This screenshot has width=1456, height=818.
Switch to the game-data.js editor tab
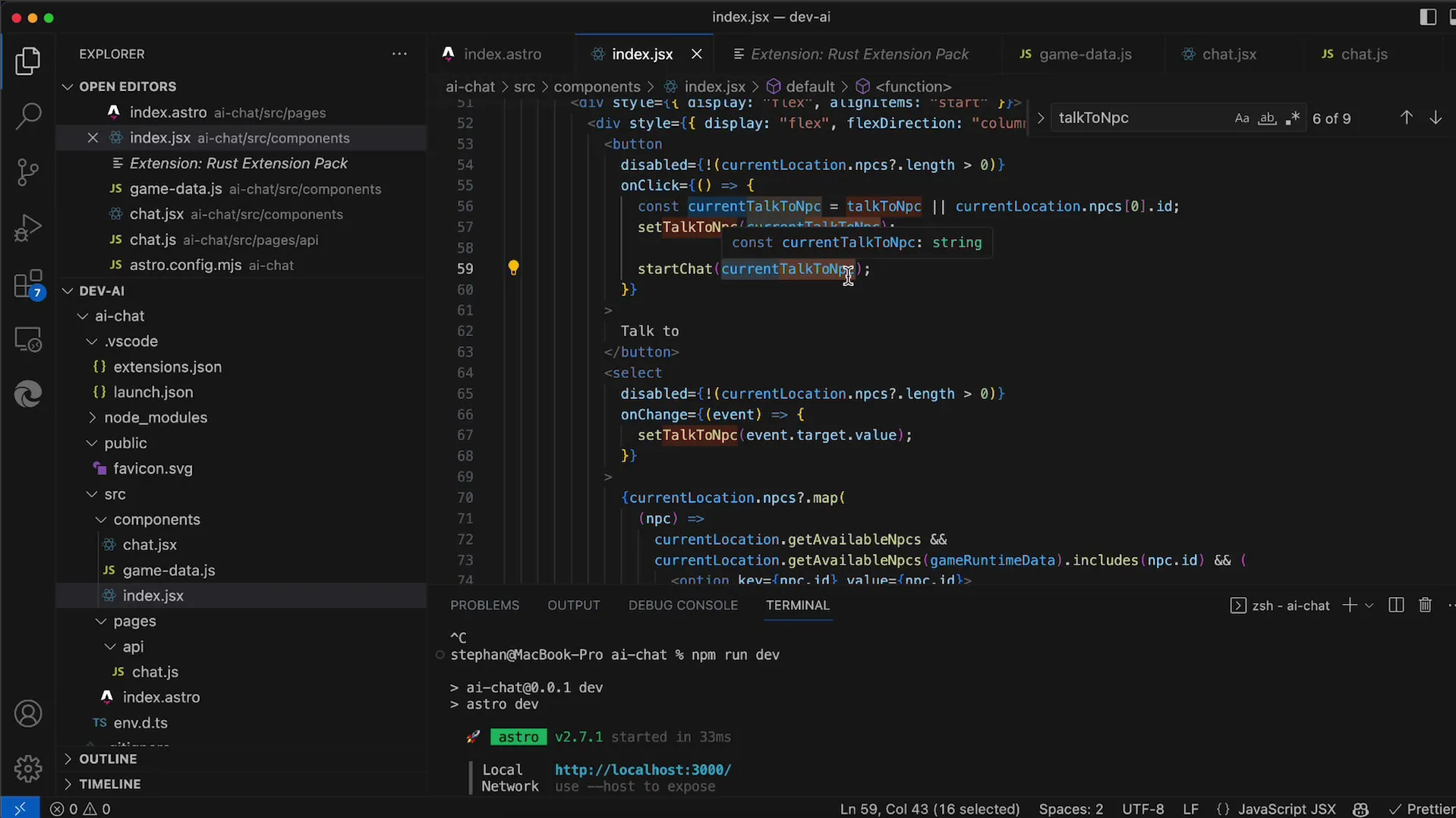(1085, 54)
